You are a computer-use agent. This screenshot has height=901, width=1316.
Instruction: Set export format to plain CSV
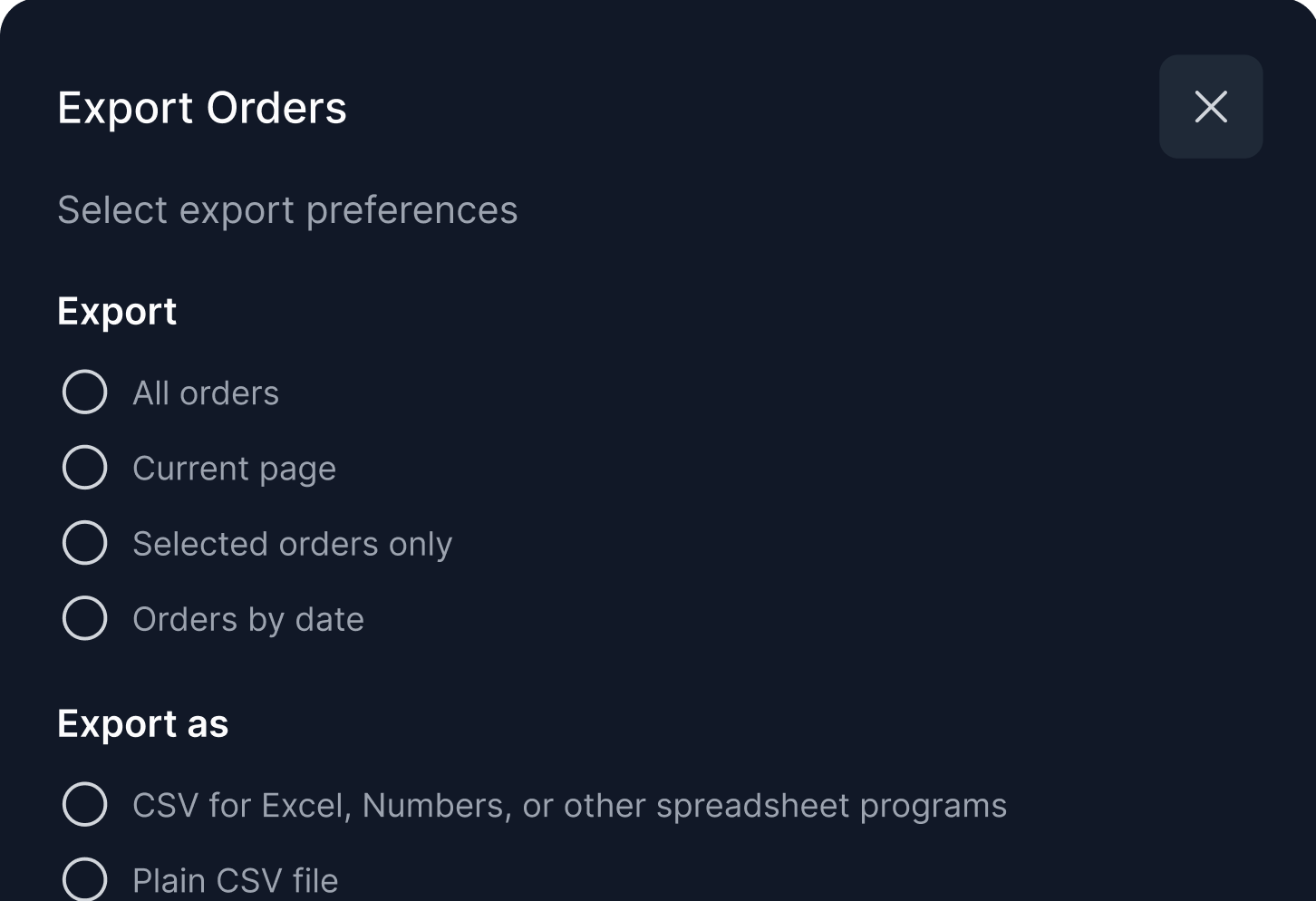(x=84, y=879)
